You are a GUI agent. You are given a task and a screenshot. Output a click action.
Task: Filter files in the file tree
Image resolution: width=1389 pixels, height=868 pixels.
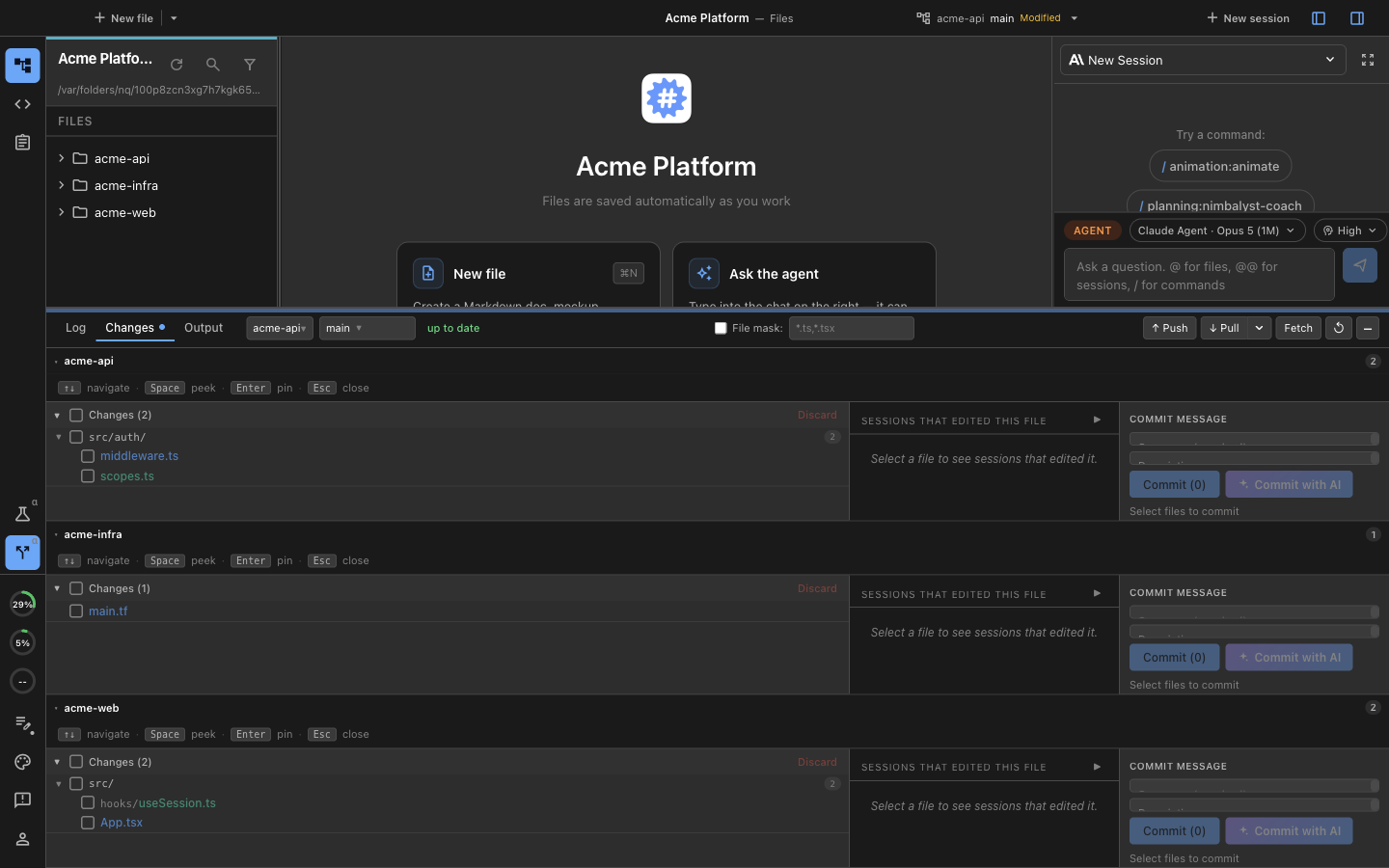click(250, 65)
